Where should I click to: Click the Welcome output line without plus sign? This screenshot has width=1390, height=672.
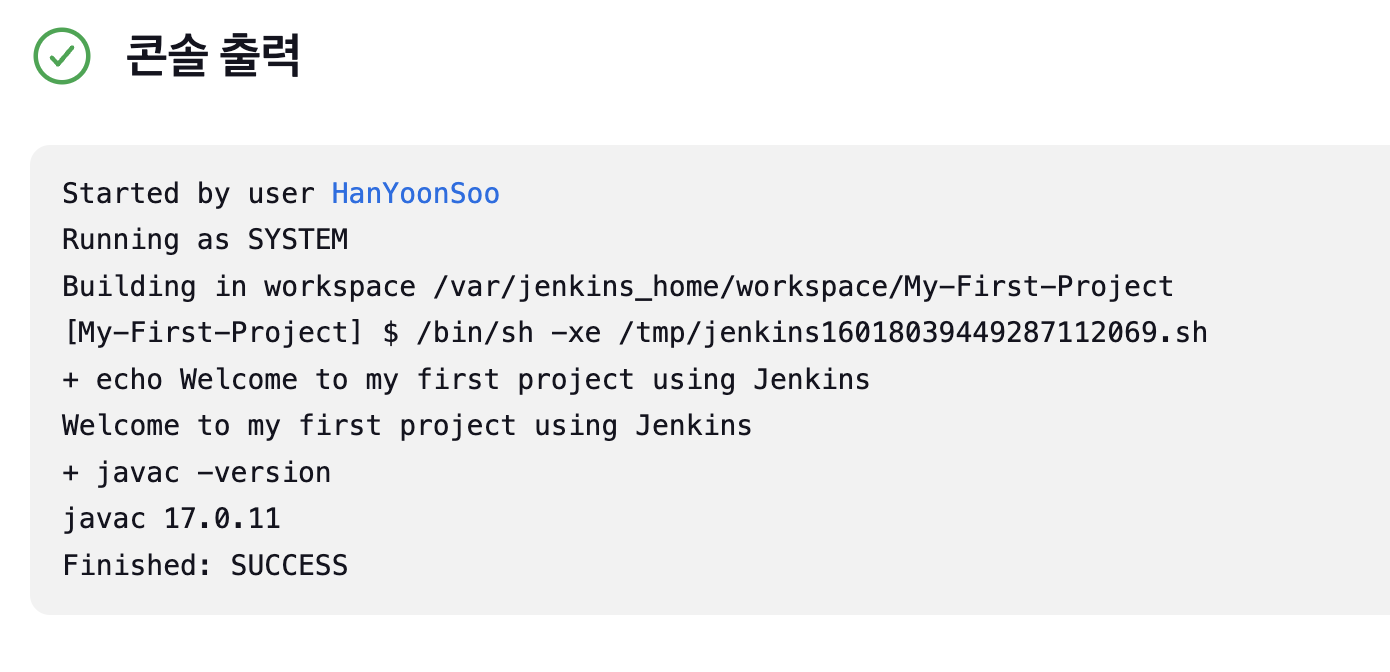click(x=407, y=426)
